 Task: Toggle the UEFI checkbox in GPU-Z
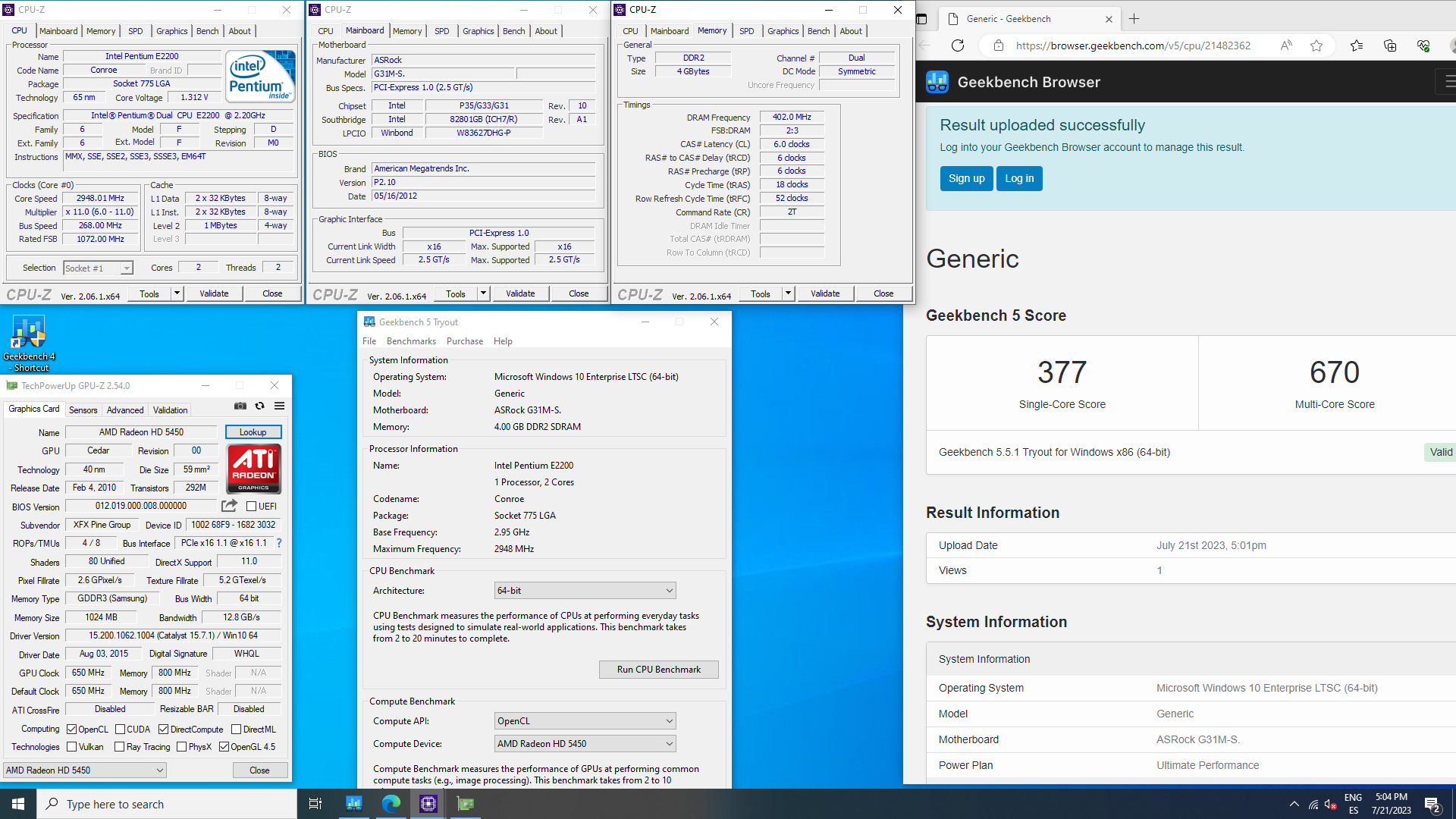pos(252,507)
